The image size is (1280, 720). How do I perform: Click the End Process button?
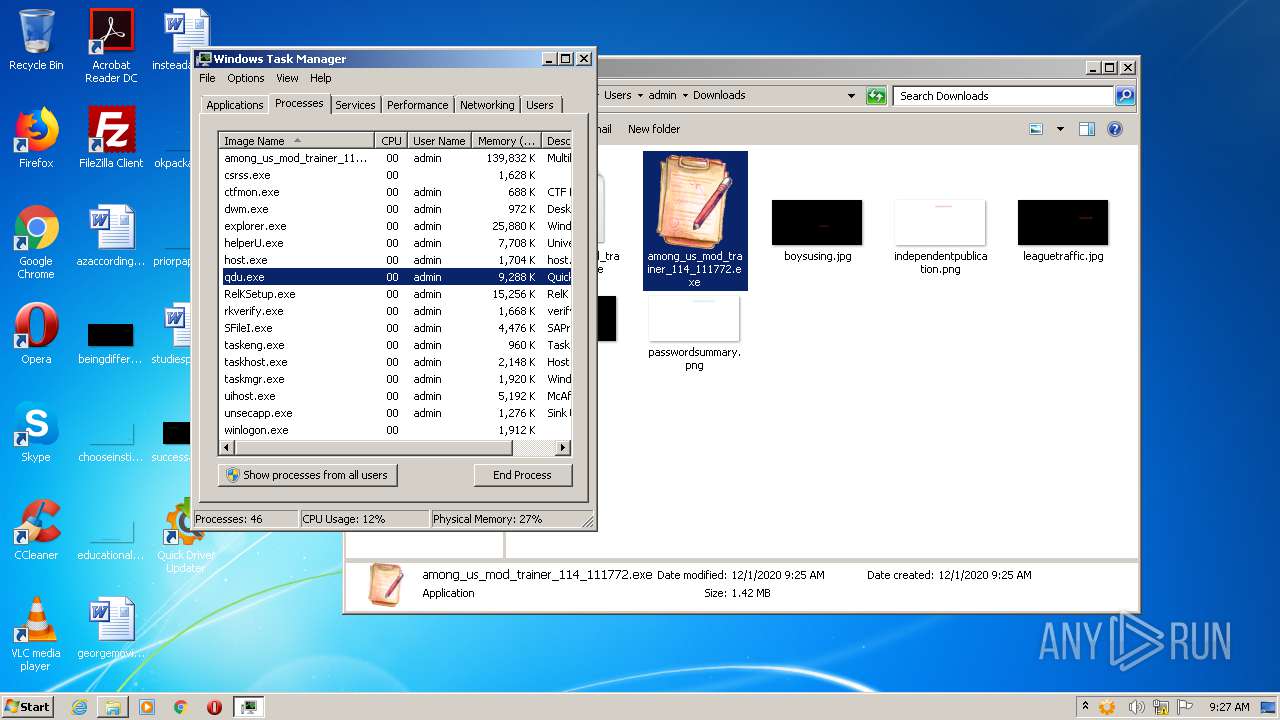pyautogui.click(x=522, y=475)
